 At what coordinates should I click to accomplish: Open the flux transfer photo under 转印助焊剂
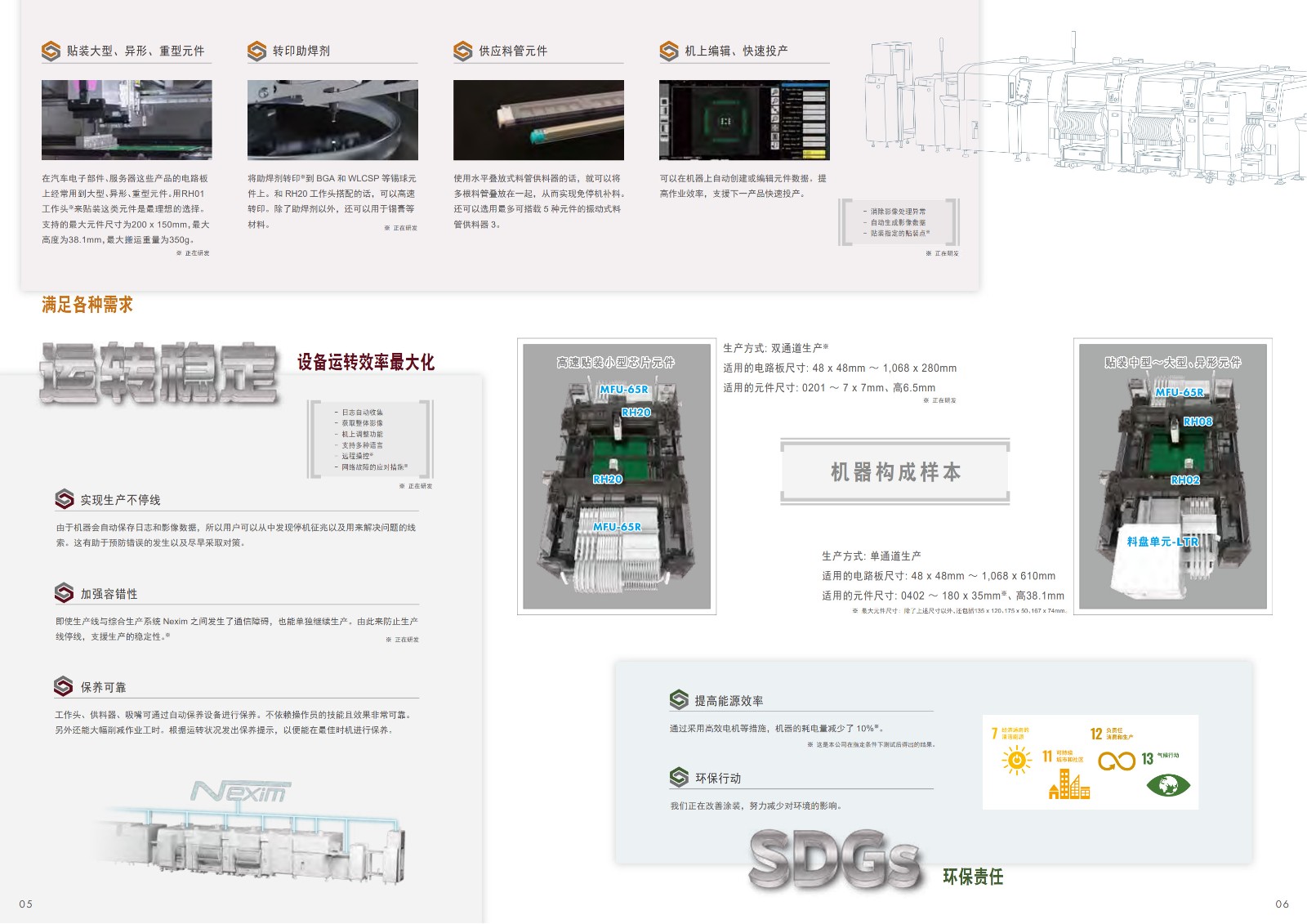(332, 120)
